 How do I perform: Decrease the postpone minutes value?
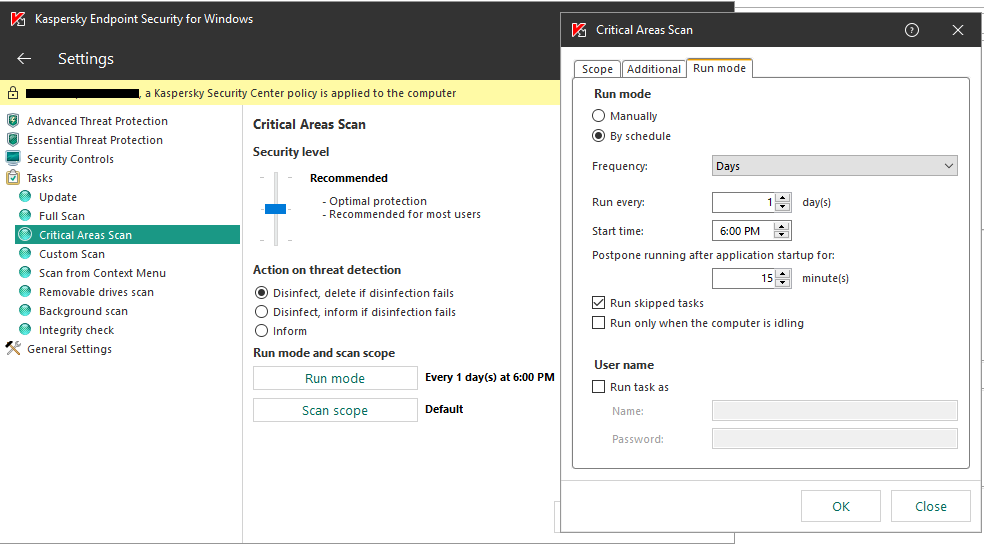point(783,283)
